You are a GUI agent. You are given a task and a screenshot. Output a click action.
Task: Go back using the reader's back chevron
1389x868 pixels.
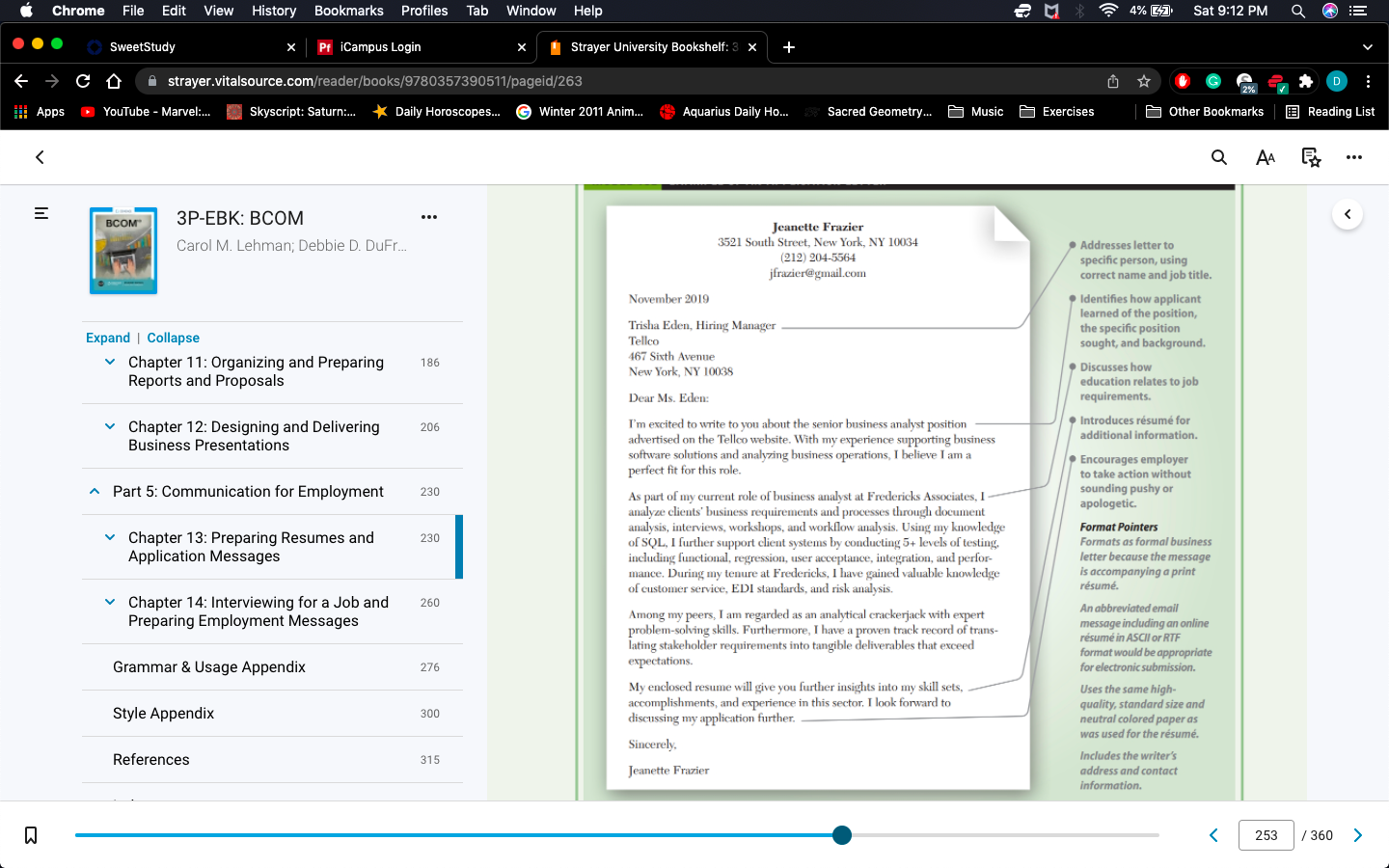click(40, 157)
